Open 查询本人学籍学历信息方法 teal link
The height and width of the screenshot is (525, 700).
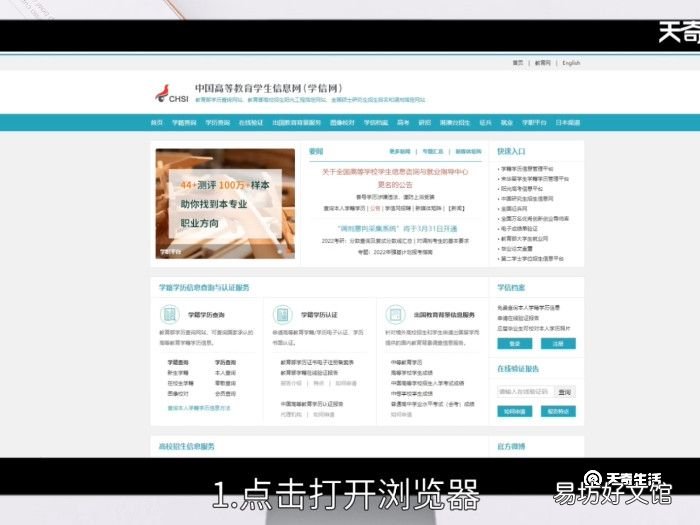tap(199, 408)
